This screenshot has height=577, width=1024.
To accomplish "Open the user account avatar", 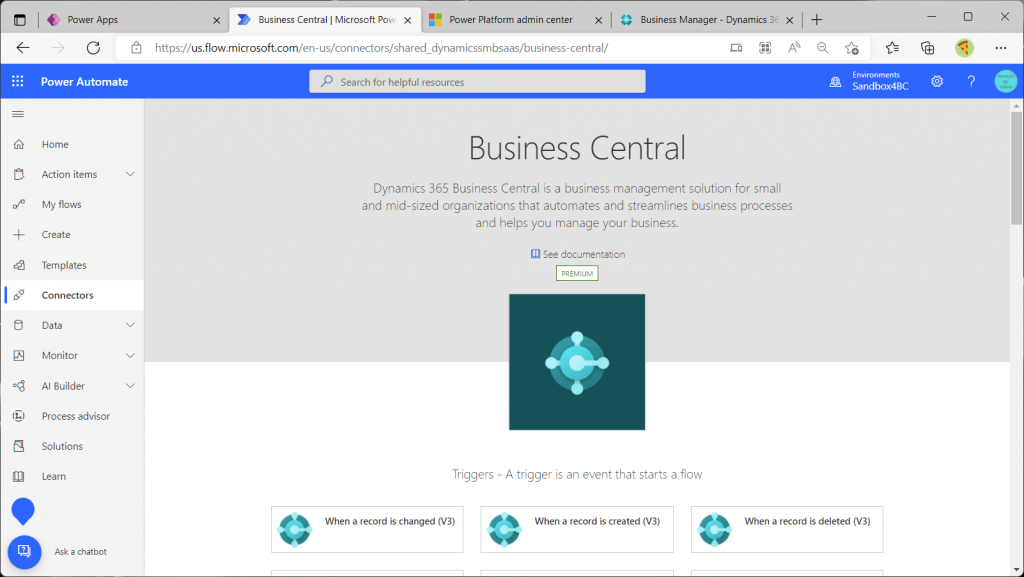I will click(x=1006, y=81).
